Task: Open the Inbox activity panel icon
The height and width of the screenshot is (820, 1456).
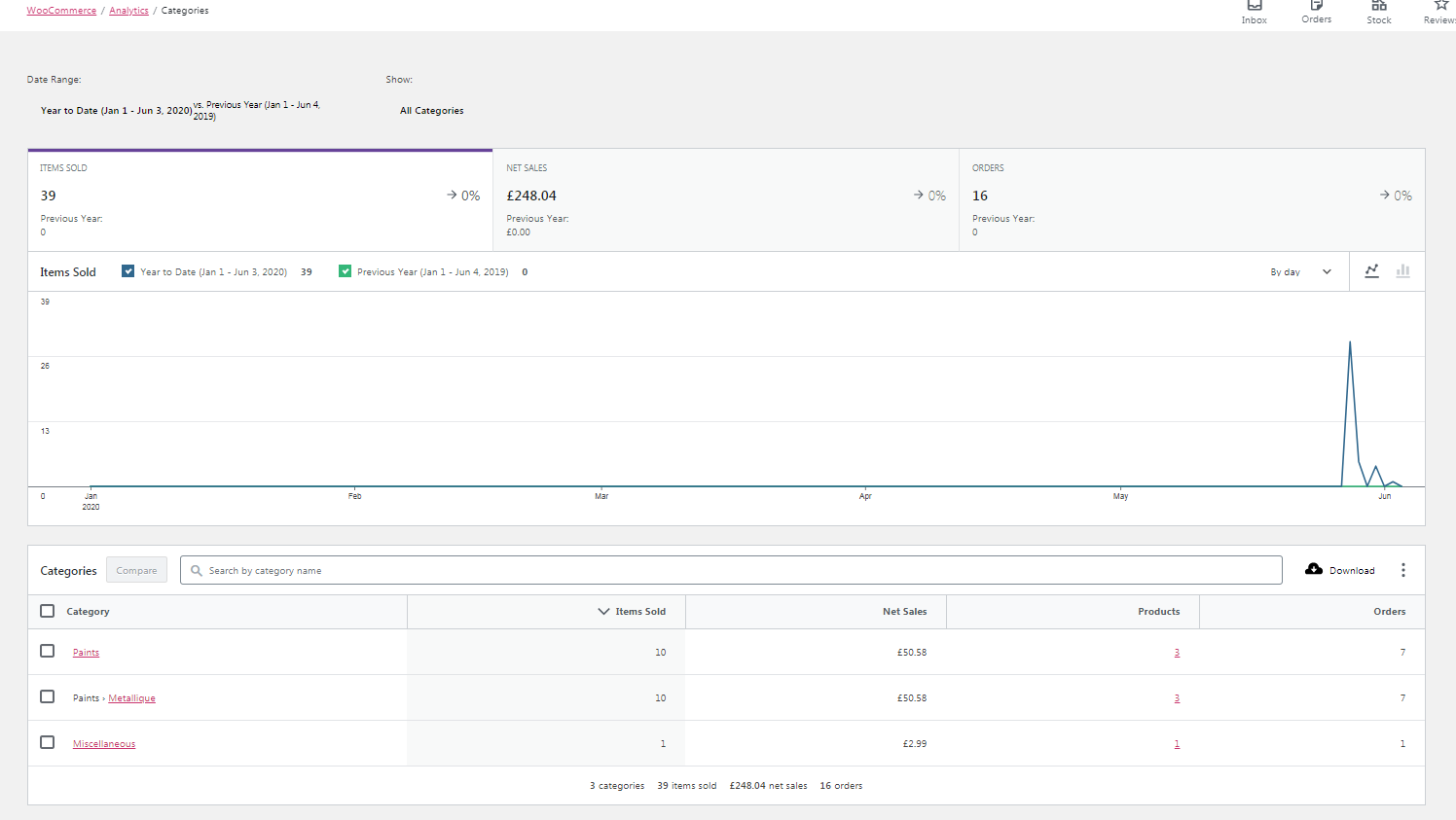Action: [1255, 5]
